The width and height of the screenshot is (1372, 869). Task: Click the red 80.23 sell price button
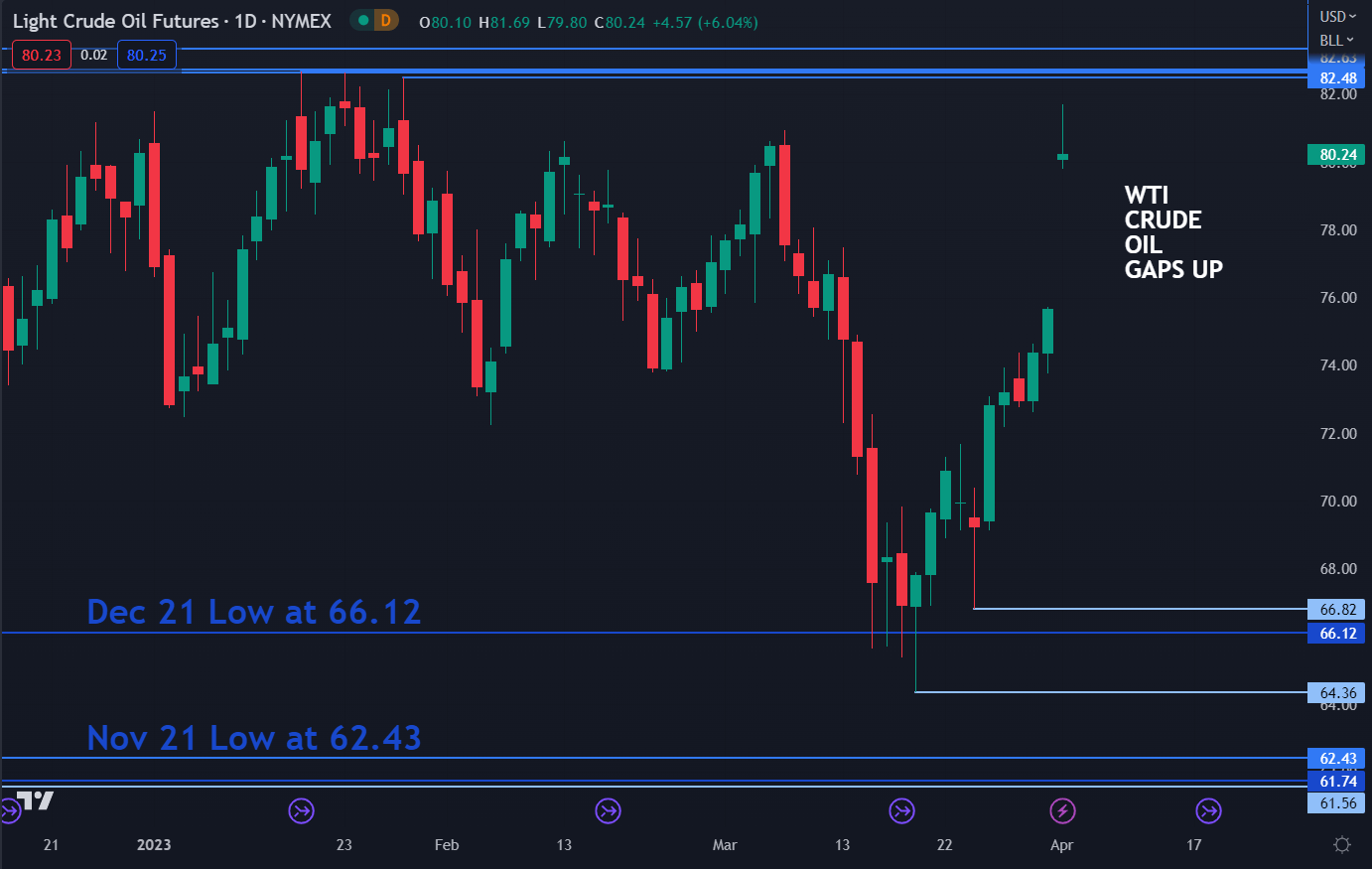point(42,56)
